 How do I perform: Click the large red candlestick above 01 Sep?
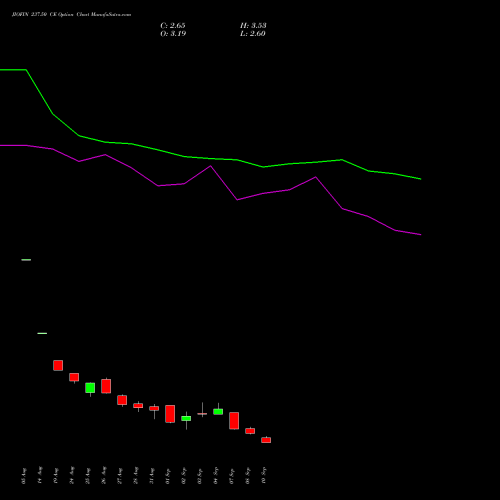pyautogui.click(x=170, y=414)
